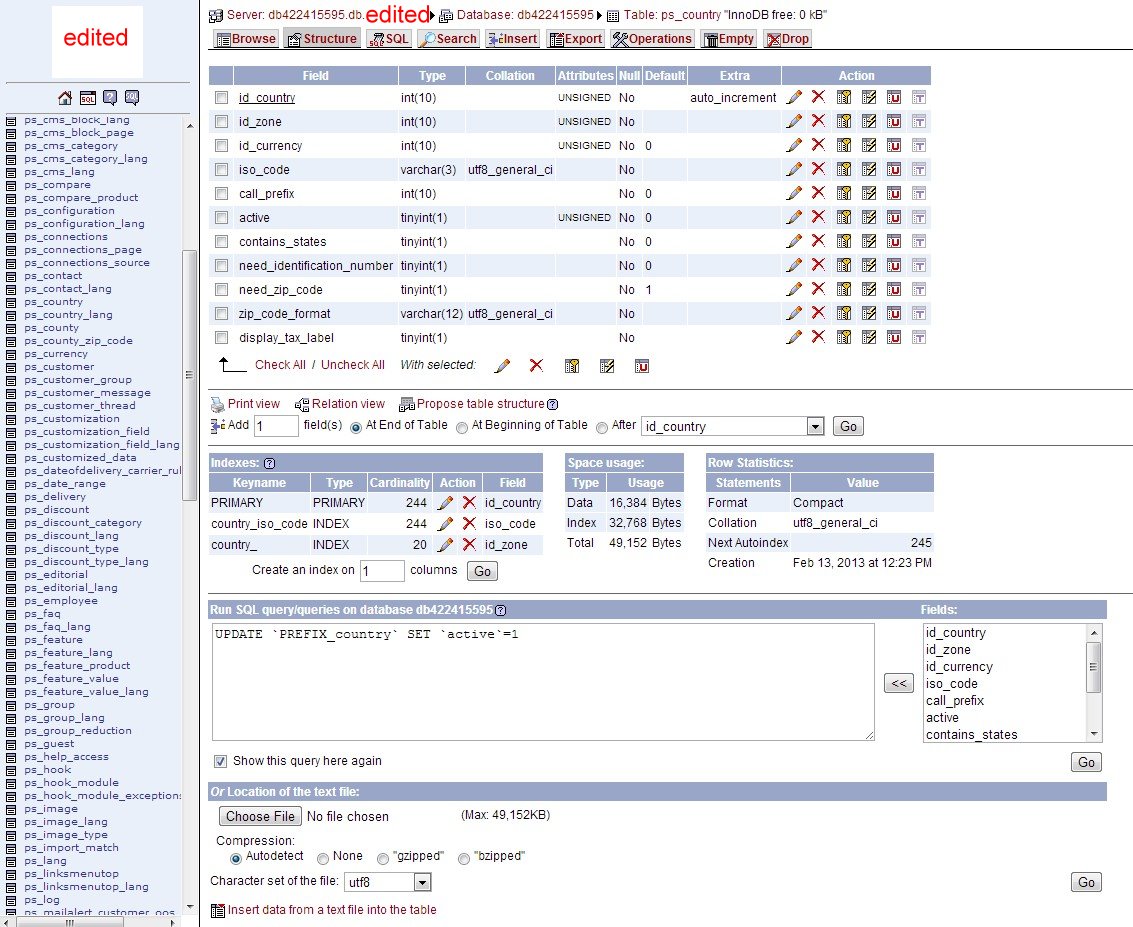Open help icon next to Propose table structure

click(553, 405)
